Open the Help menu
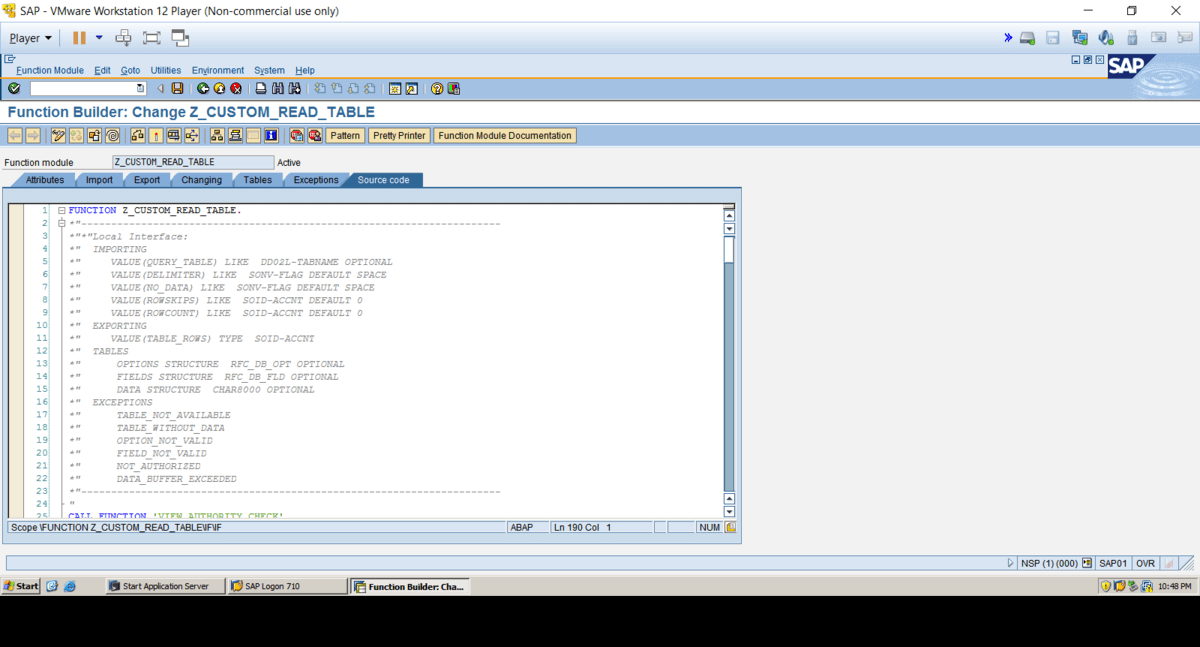This screenshot has width=1200, height=647. 305,70
